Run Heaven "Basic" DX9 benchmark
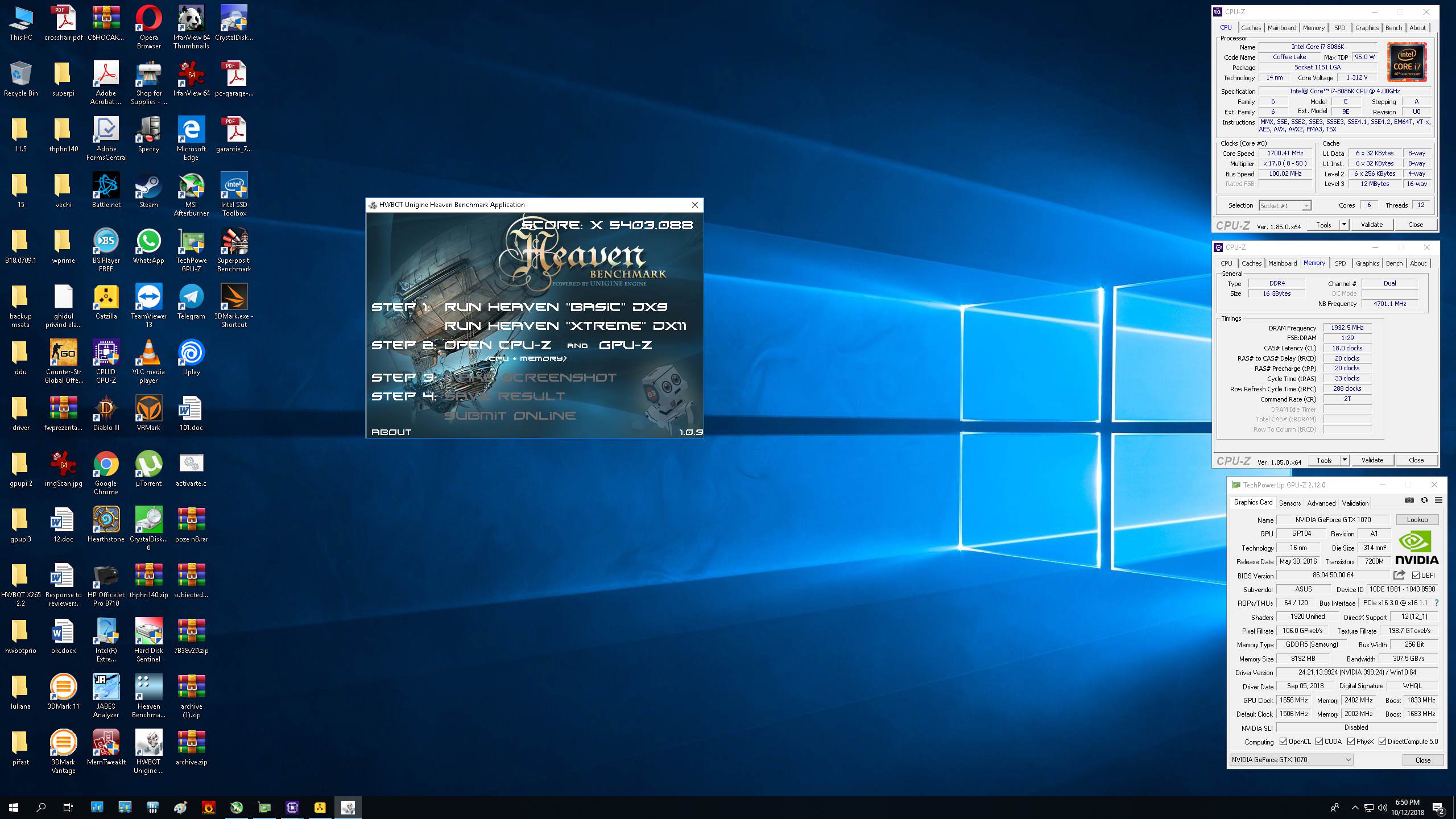The image size is (1456, 819). [x=556, y=307]
